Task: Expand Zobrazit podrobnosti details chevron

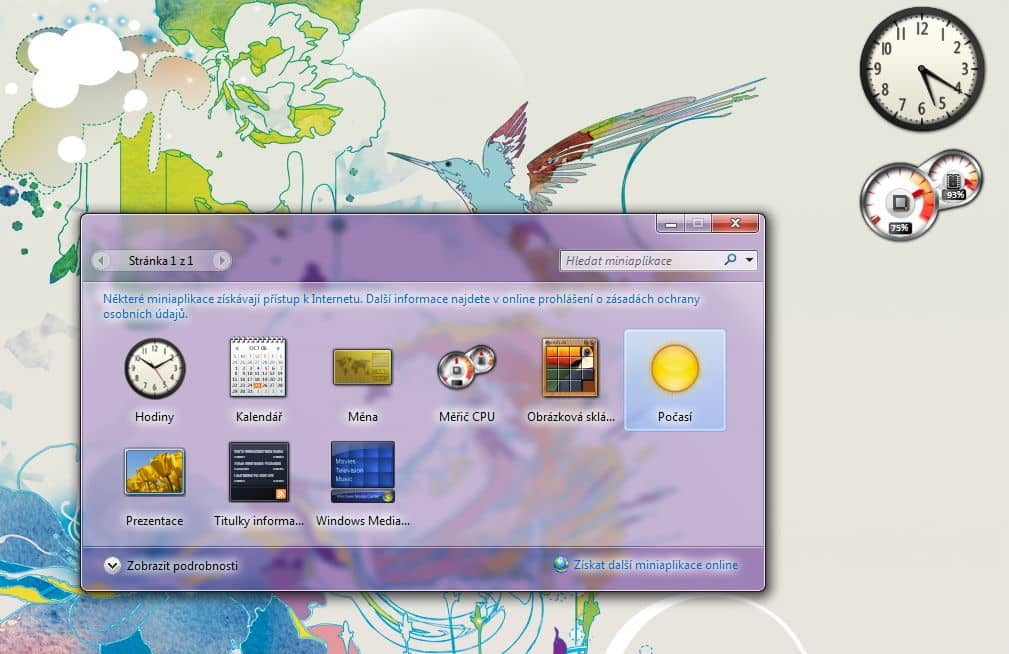Action: [112, 565]
